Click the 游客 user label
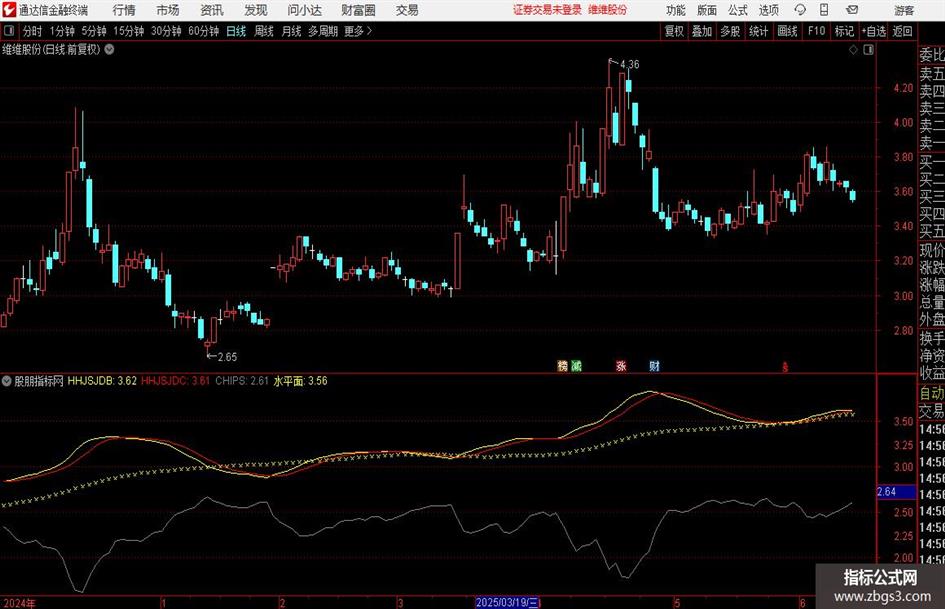This screenshot has width=945, height=609. (x=904, y=10)
